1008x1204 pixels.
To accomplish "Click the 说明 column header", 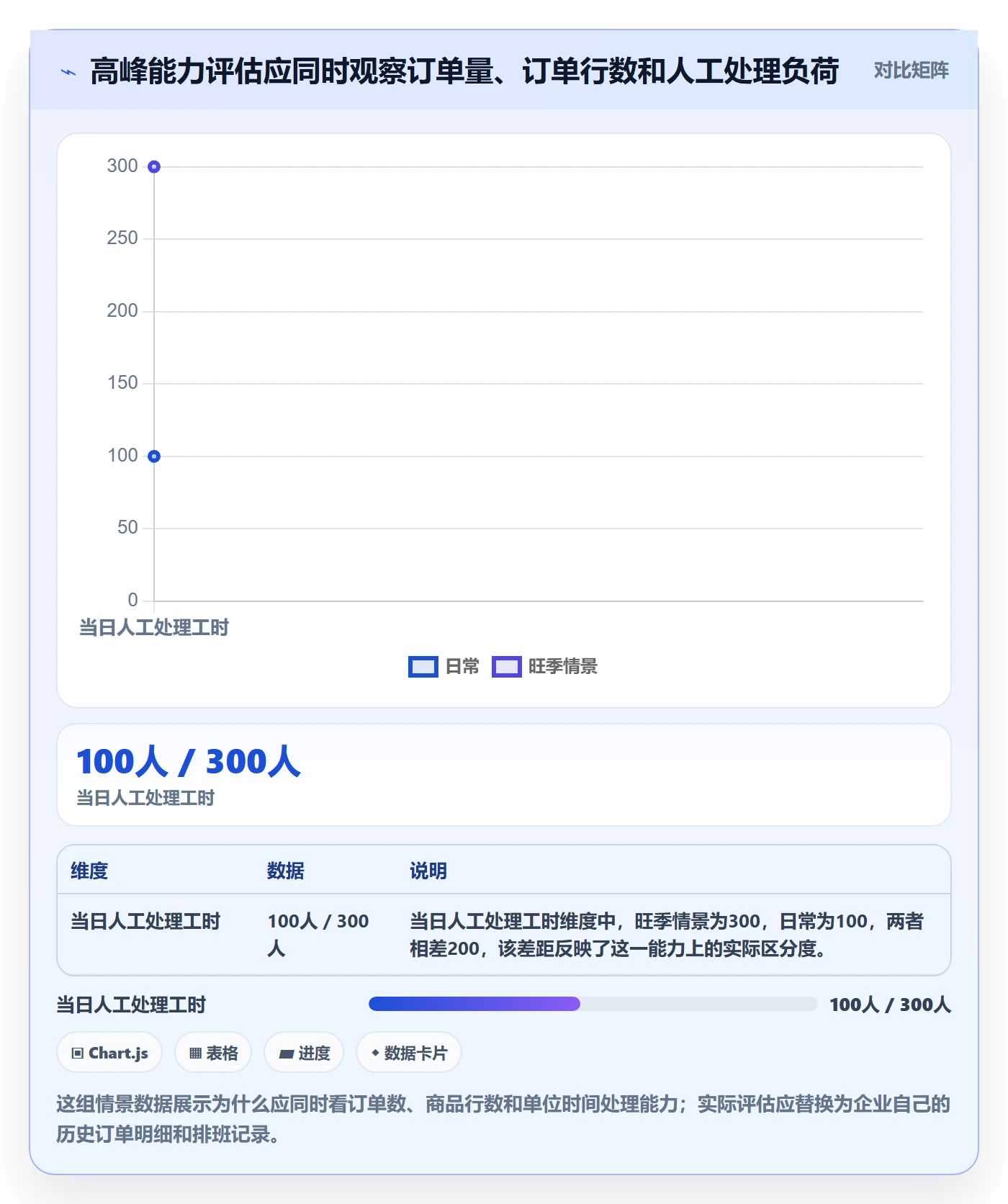I will (x=428, y=871).
